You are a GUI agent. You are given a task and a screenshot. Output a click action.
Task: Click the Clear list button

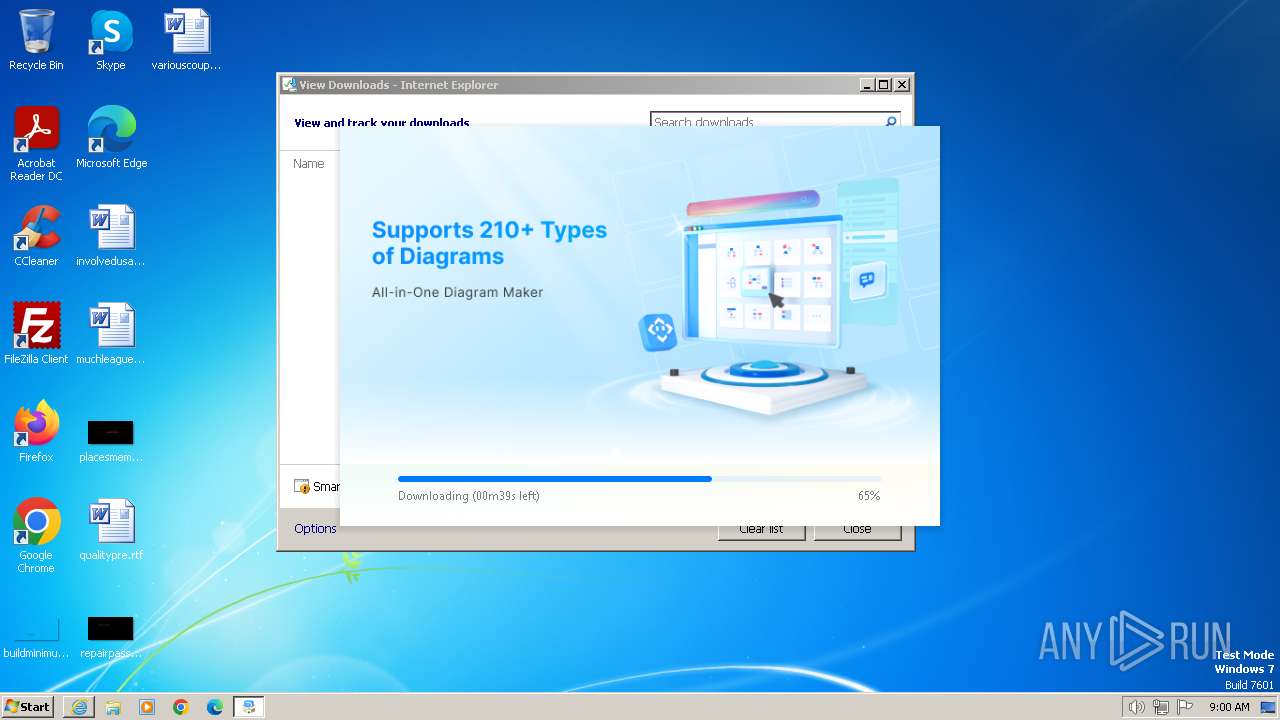[x=761, y=532]
